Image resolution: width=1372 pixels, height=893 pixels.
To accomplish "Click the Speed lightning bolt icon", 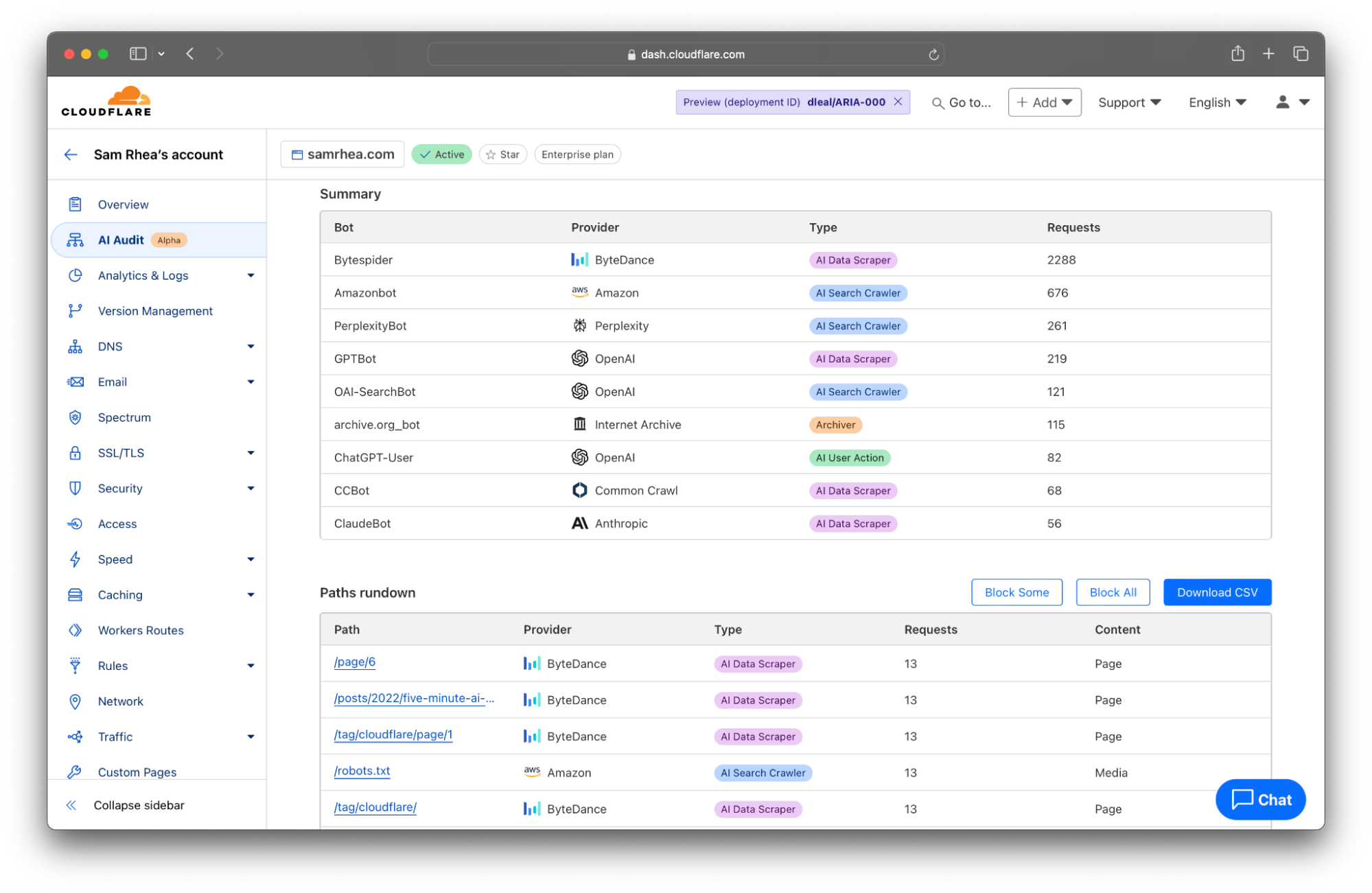I will [x=75, y=559].
